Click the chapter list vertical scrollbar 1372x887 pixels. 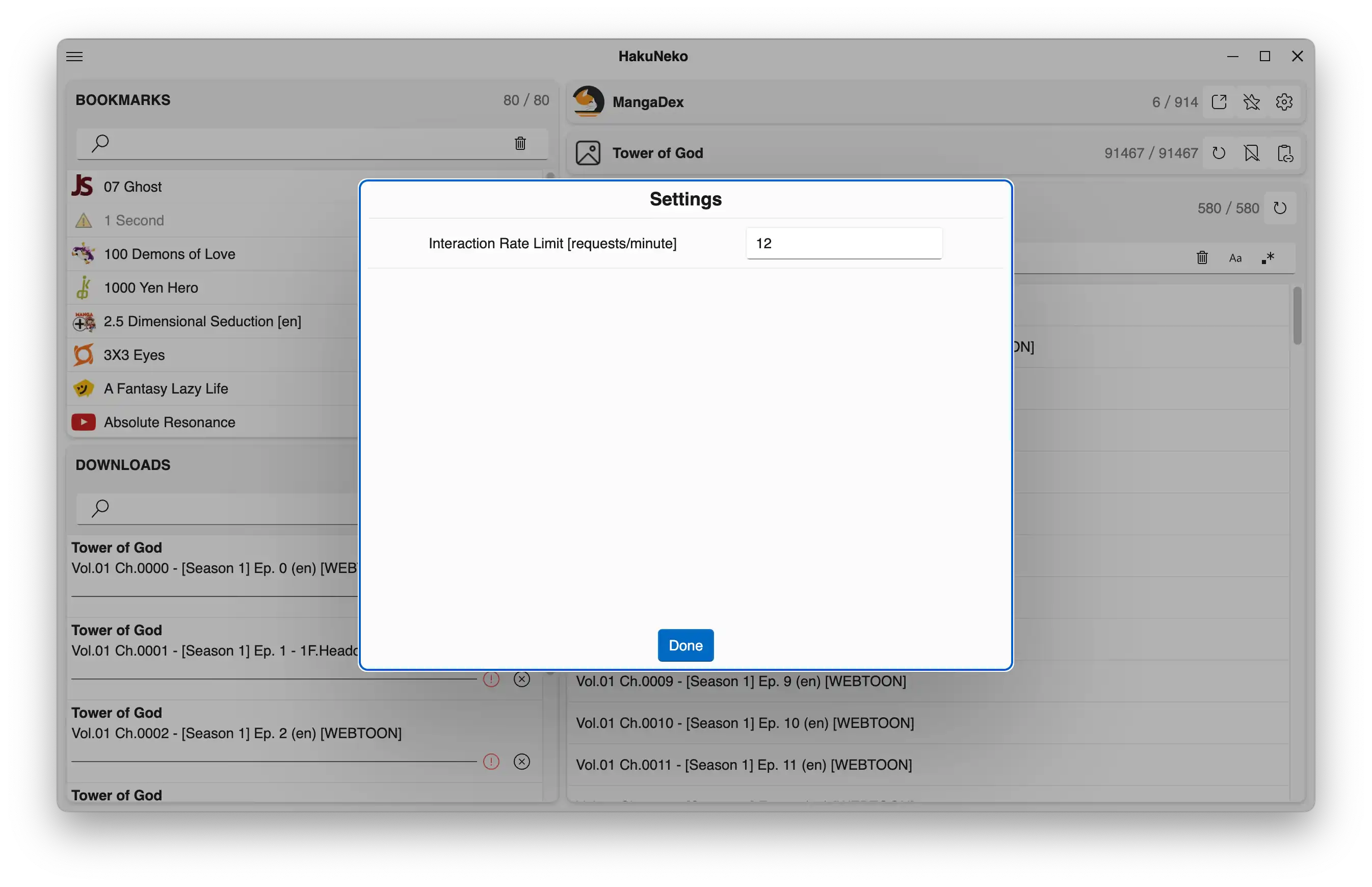click(1297, 316)
